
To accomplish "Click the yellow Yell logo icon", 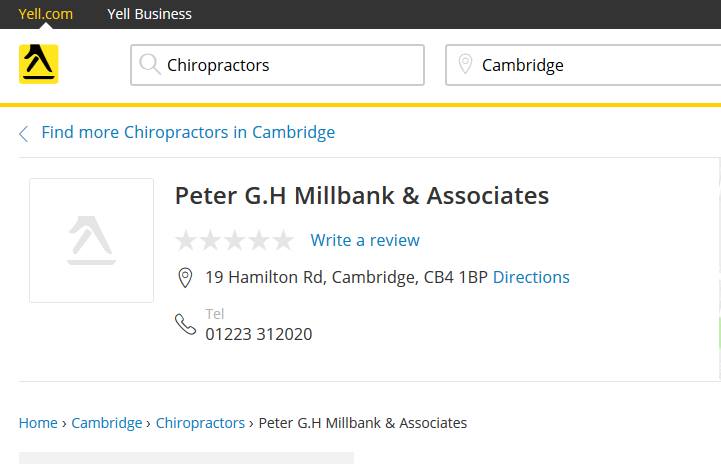I will [x=38, y=64].
